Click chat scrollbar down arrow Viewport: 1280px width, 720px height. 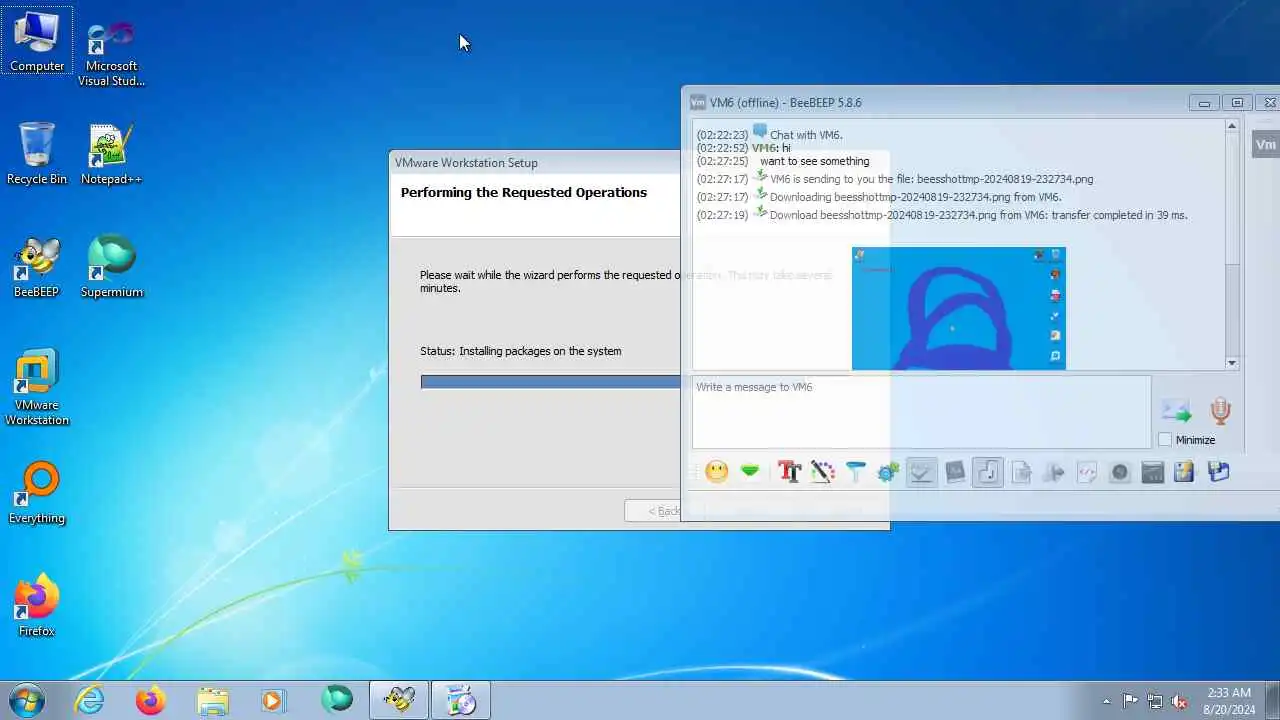coord(1232,363)
